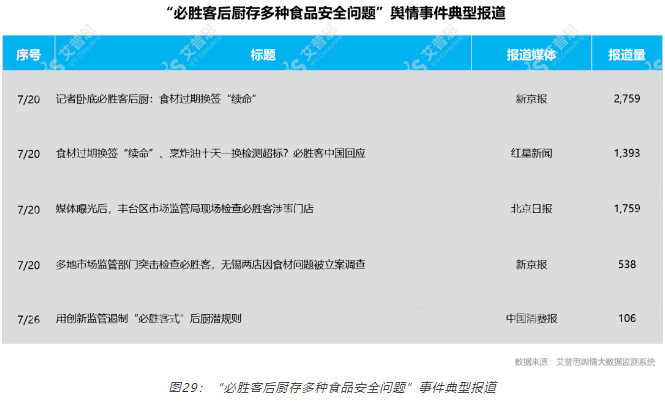This screenshot has height=402, width=665.
Task: Click the value 2,759
Action: [627, 99]
